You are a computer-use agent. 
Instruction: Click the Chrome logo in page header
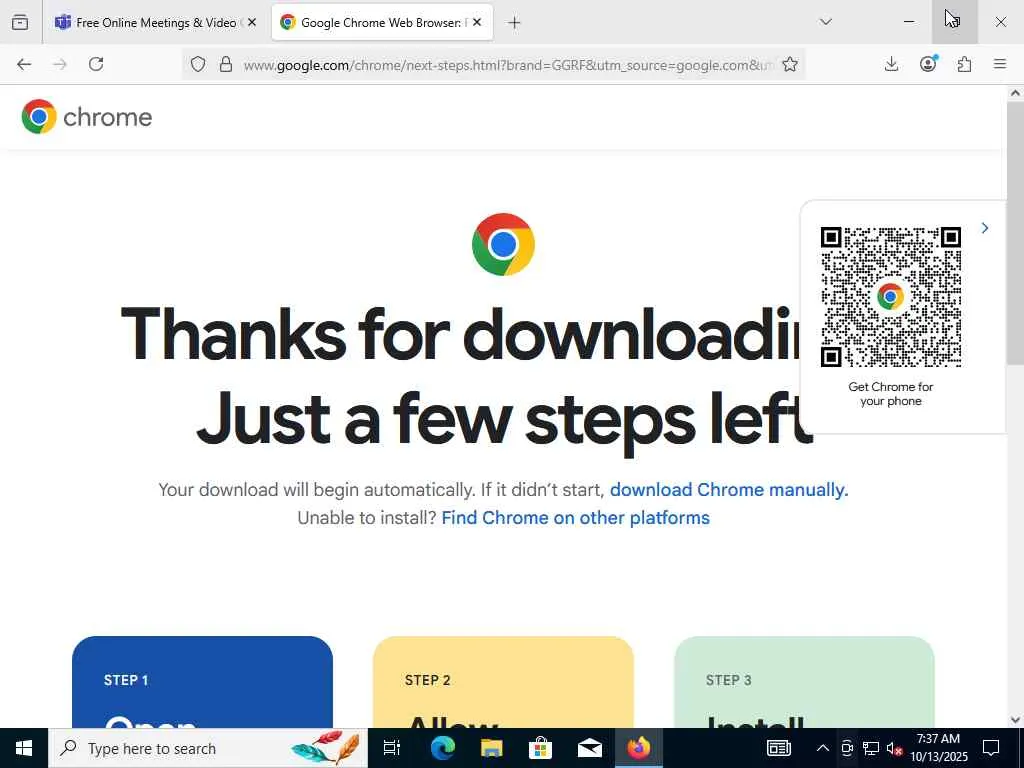pyautogui.click(x=87, y=117)
